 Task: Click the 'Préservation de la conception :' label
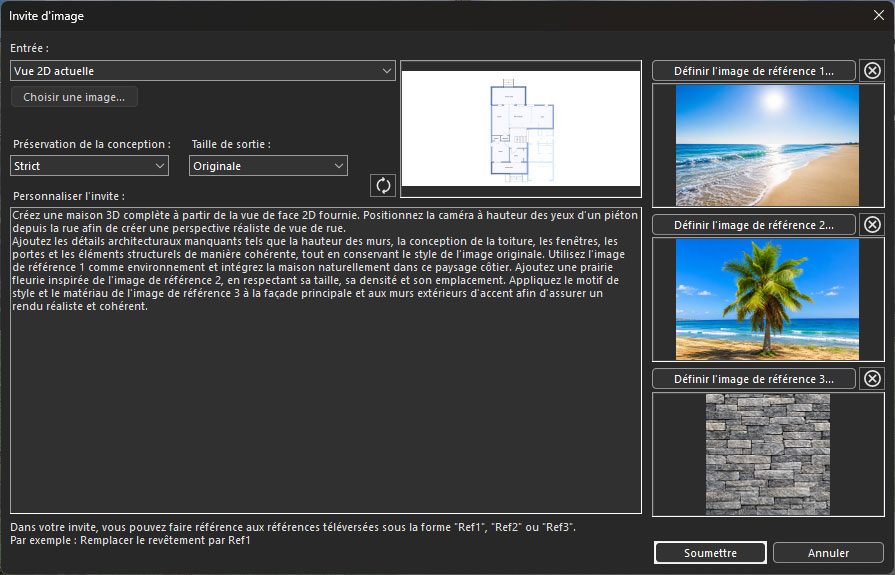(92, 144)
